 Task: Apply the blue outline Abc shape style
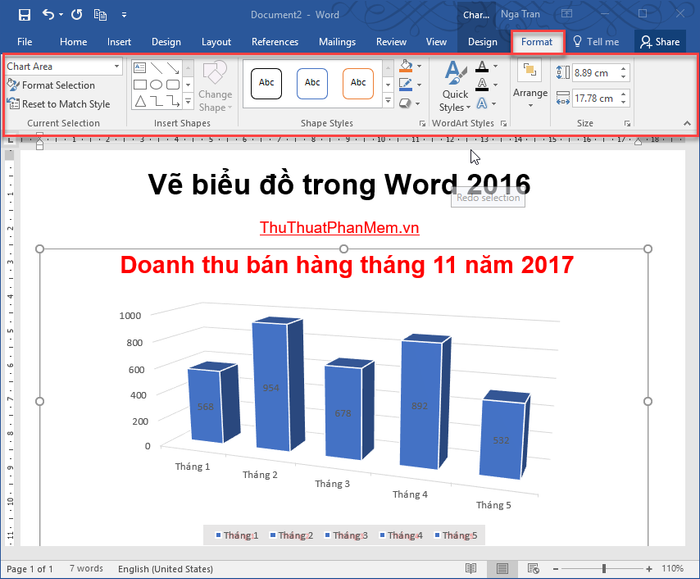tap(312, 83)
